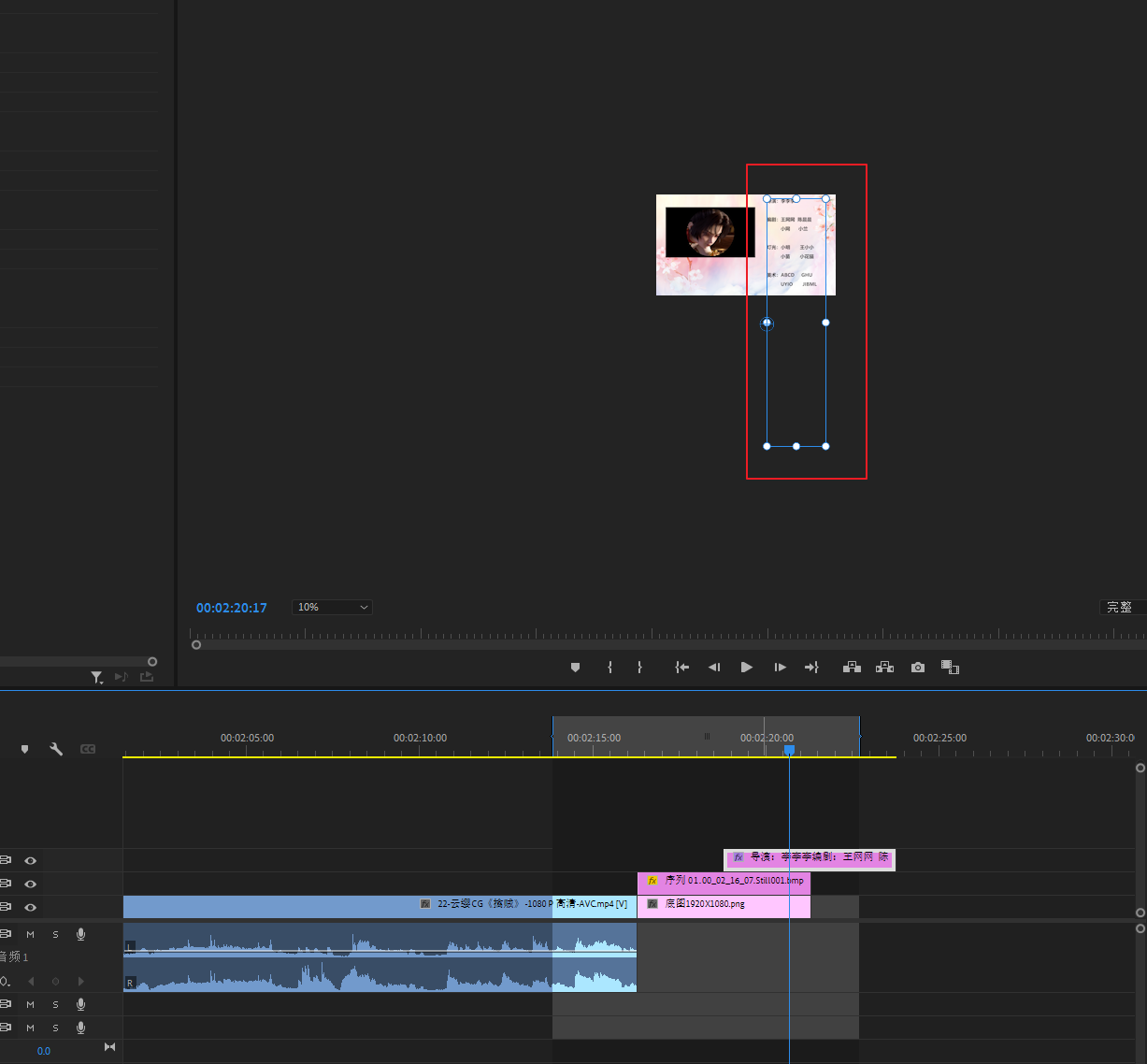Click the program monitor zoom scroll bar handle
This screenshot has width=1147, height=1064.
pos(196,644)
